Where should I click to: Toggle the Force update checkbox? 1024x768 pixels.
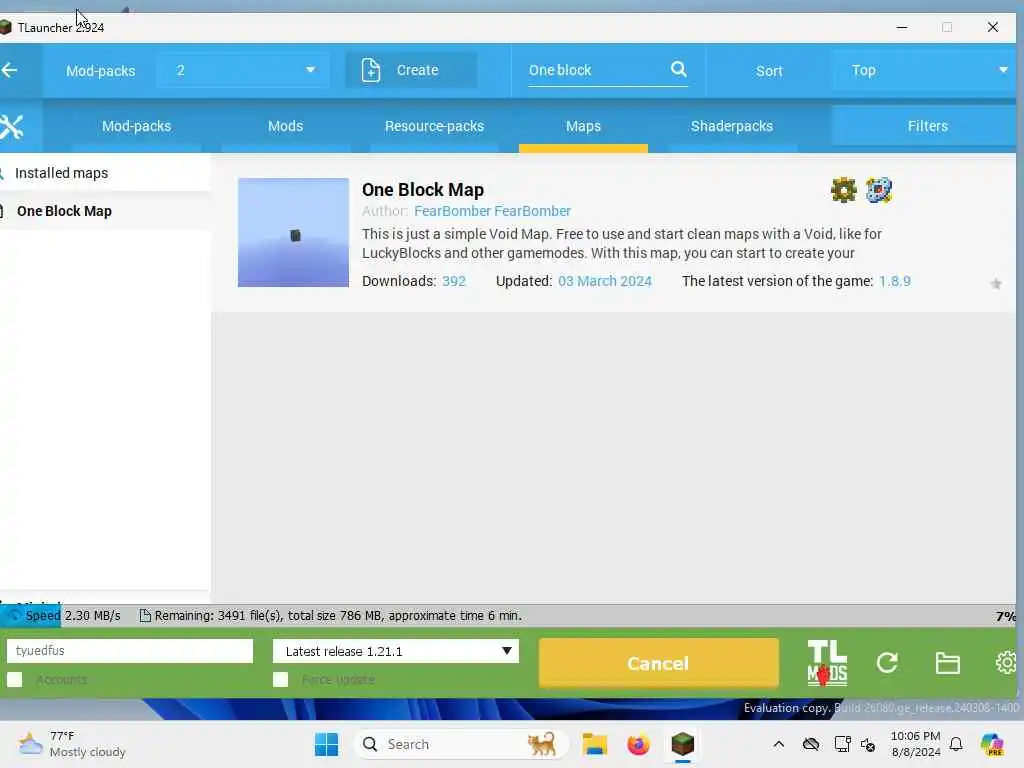tap(280, 680)
